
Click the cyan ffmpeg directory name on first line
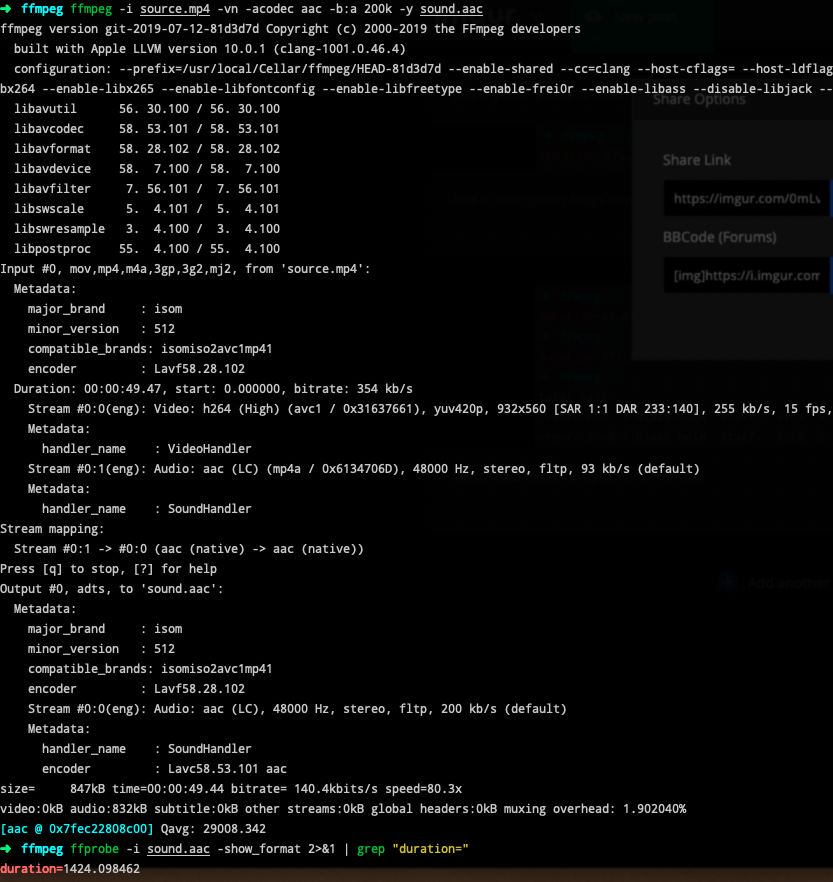[x=42, y=8]
